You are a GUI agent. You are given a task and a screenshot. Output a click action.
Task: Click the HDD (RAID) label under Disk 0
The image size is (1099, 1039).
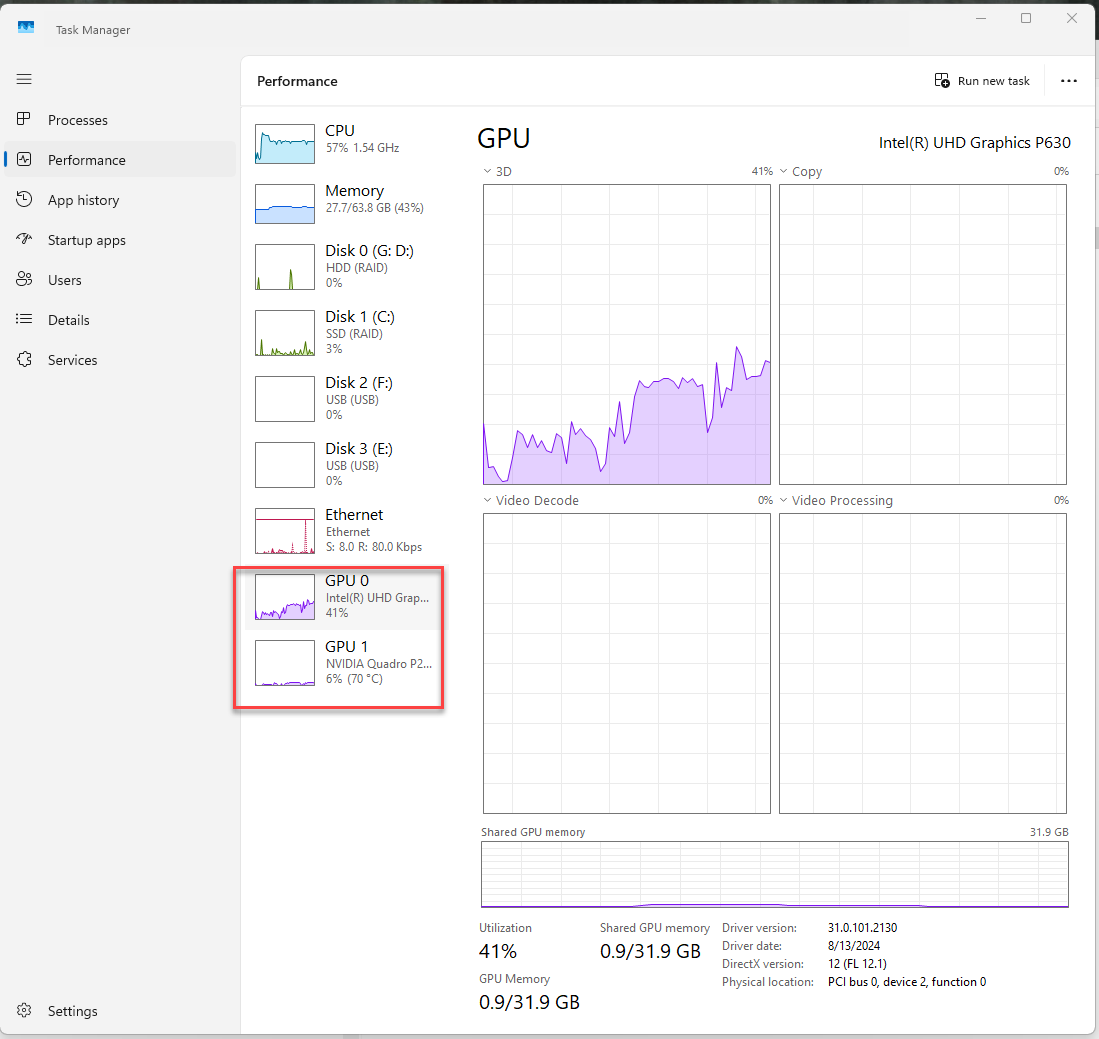coord(357,268)
